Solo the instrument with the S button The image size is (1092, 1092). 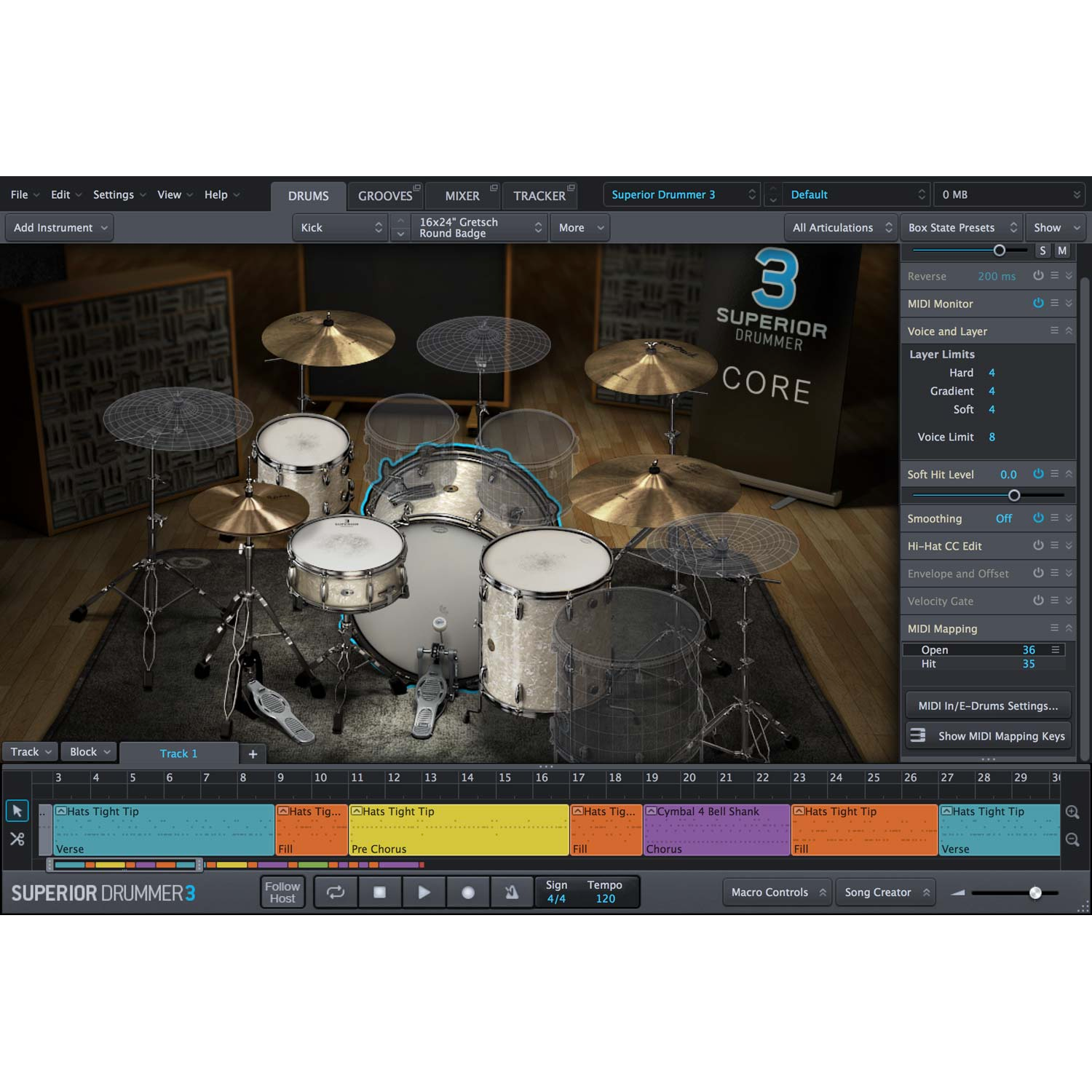tap(1042, 250)
